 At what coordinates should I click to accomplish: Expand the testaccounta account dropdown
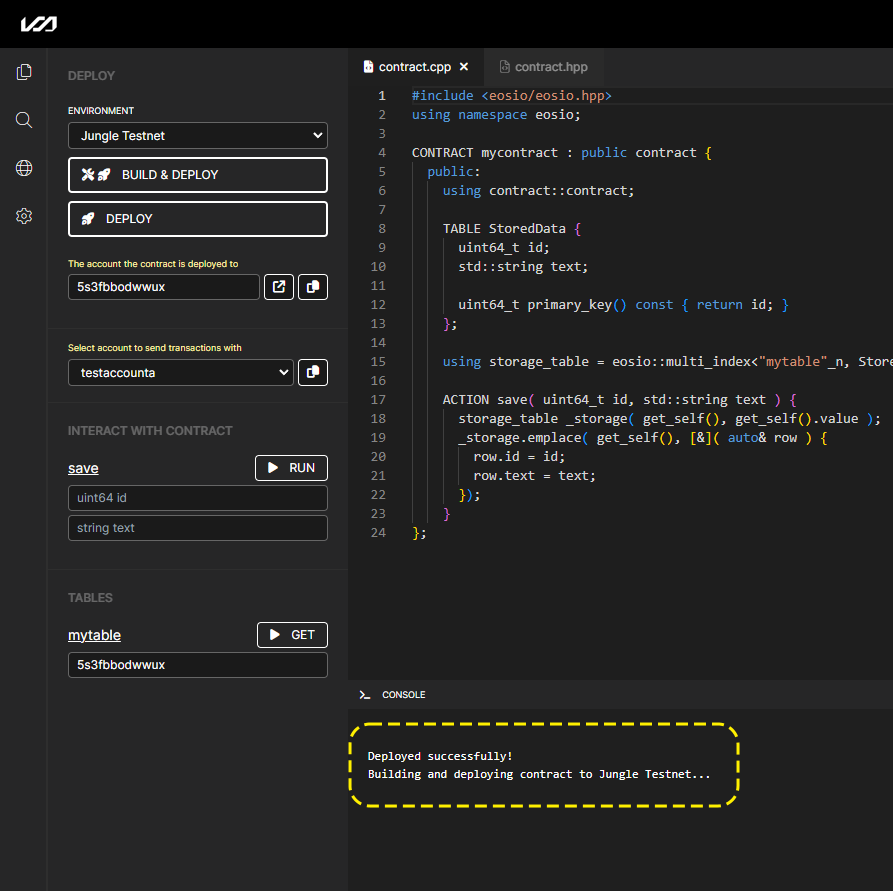pyautogui.click(x=181, y=373)
